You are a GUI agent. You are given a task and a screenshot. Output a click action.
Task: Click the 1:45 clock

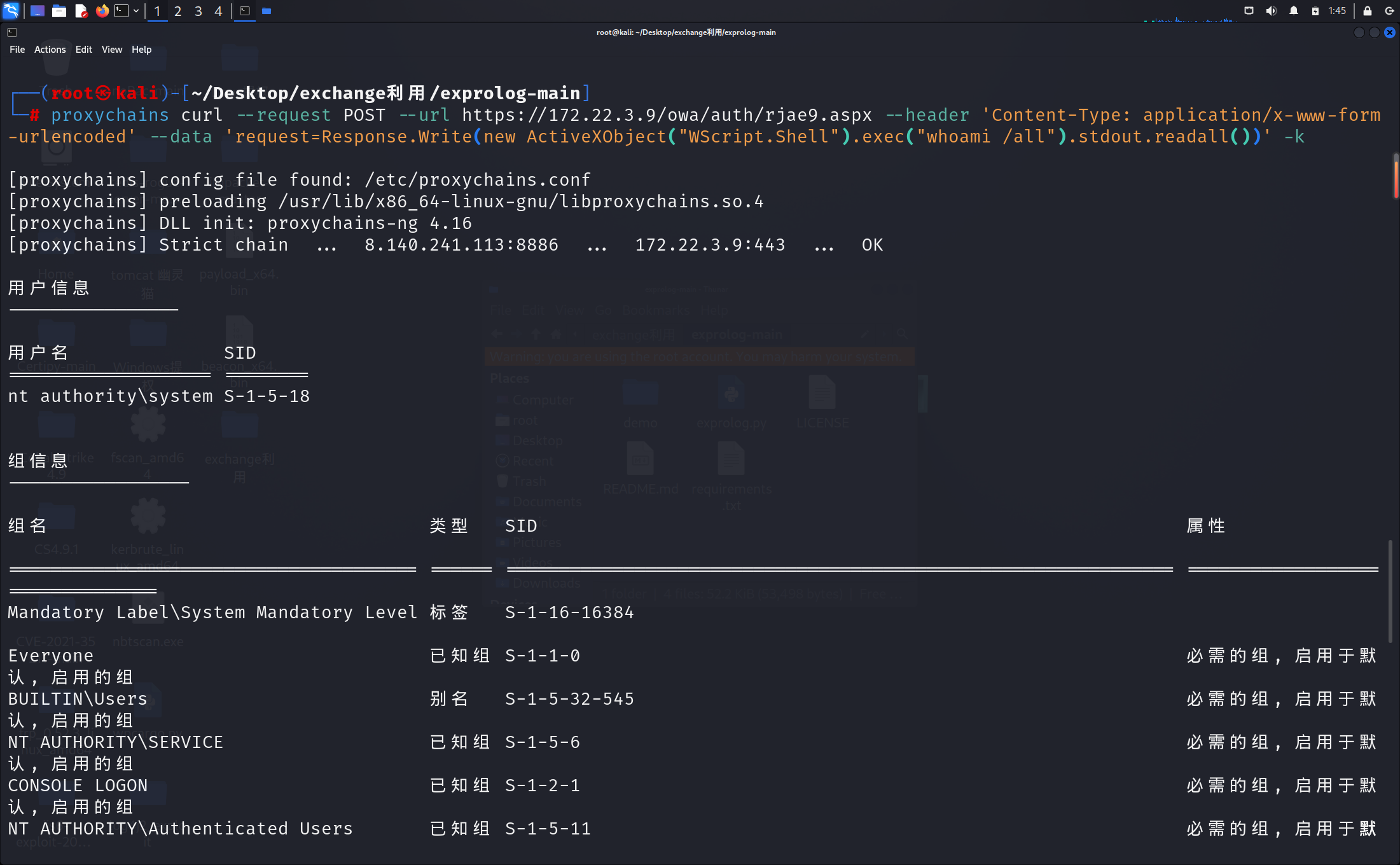(1338, 11)
